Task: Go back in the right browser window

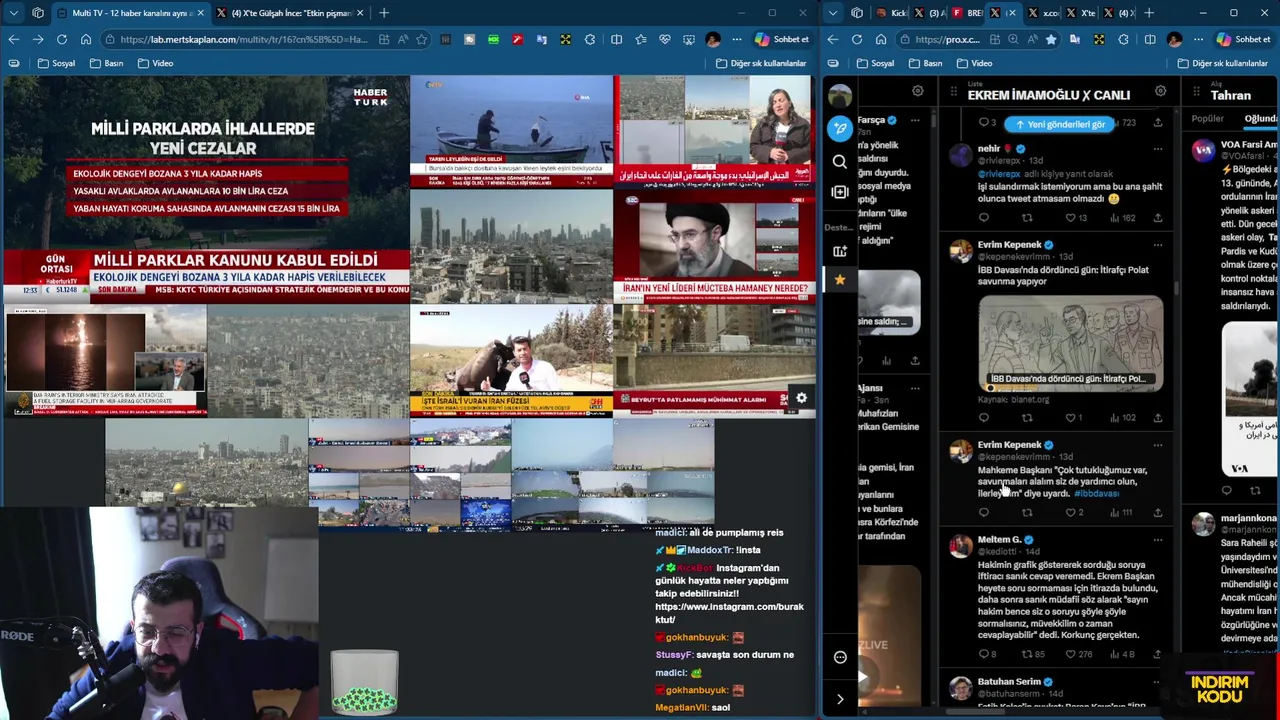Action: coord(833,39)
